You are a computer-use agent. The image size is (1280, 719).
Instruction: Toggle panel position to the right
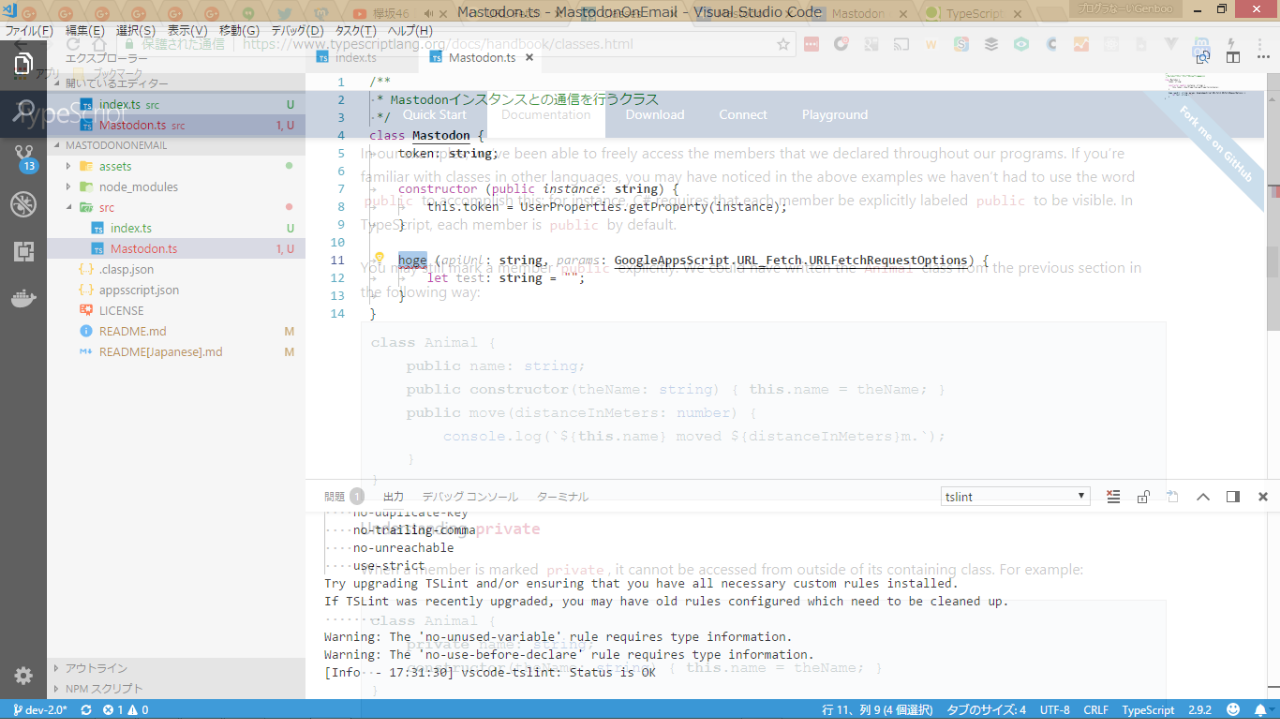click(x=1233, y=497)
